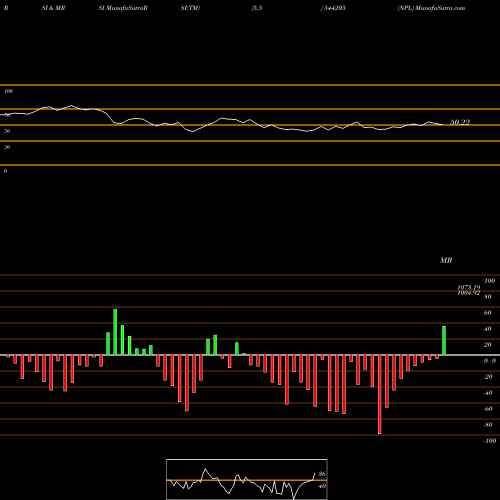Click the SI & MR header label

click(x=53, y=8)
